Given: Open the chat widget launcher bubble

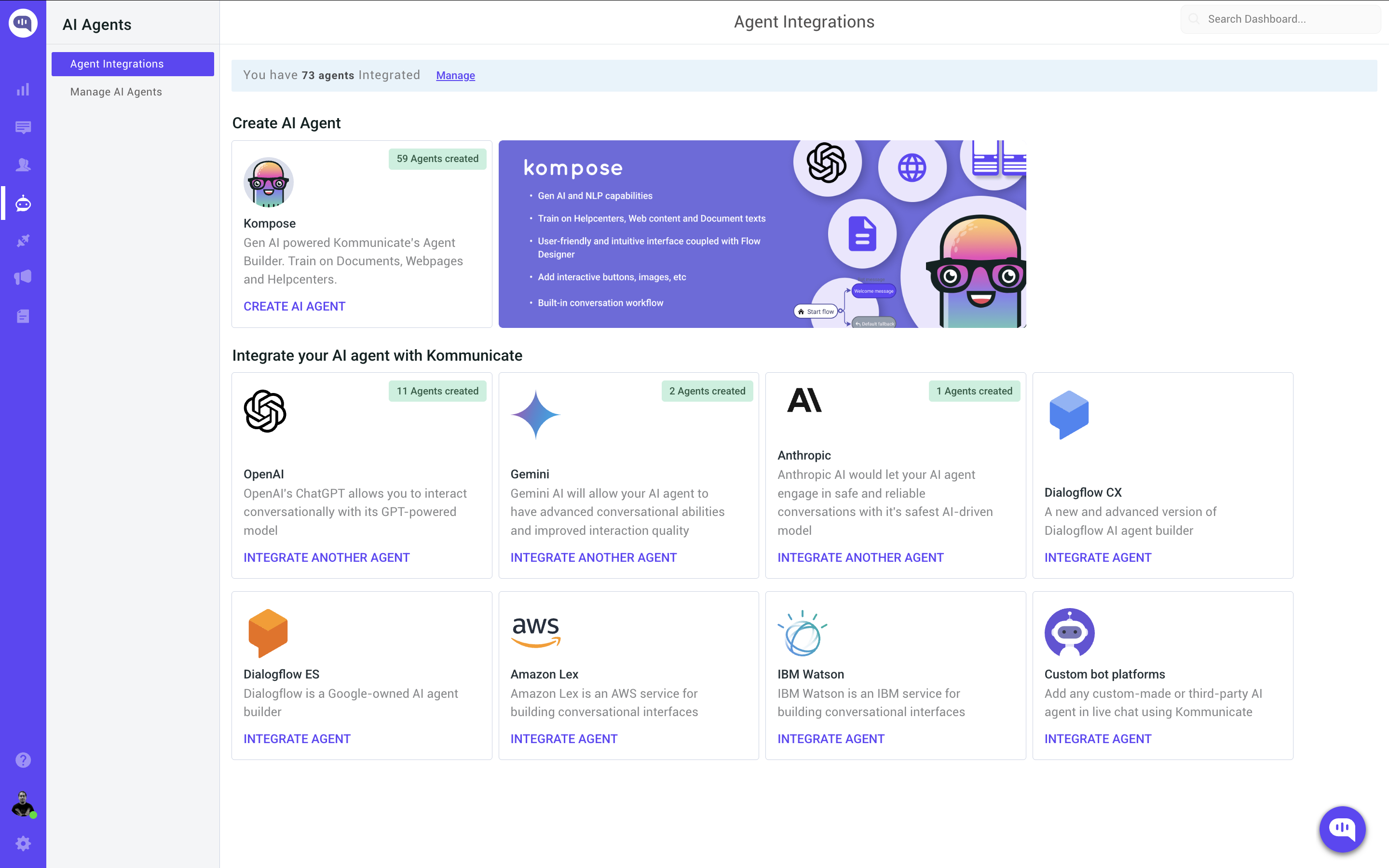Looking at the screenshot, I should [1342, 828].
